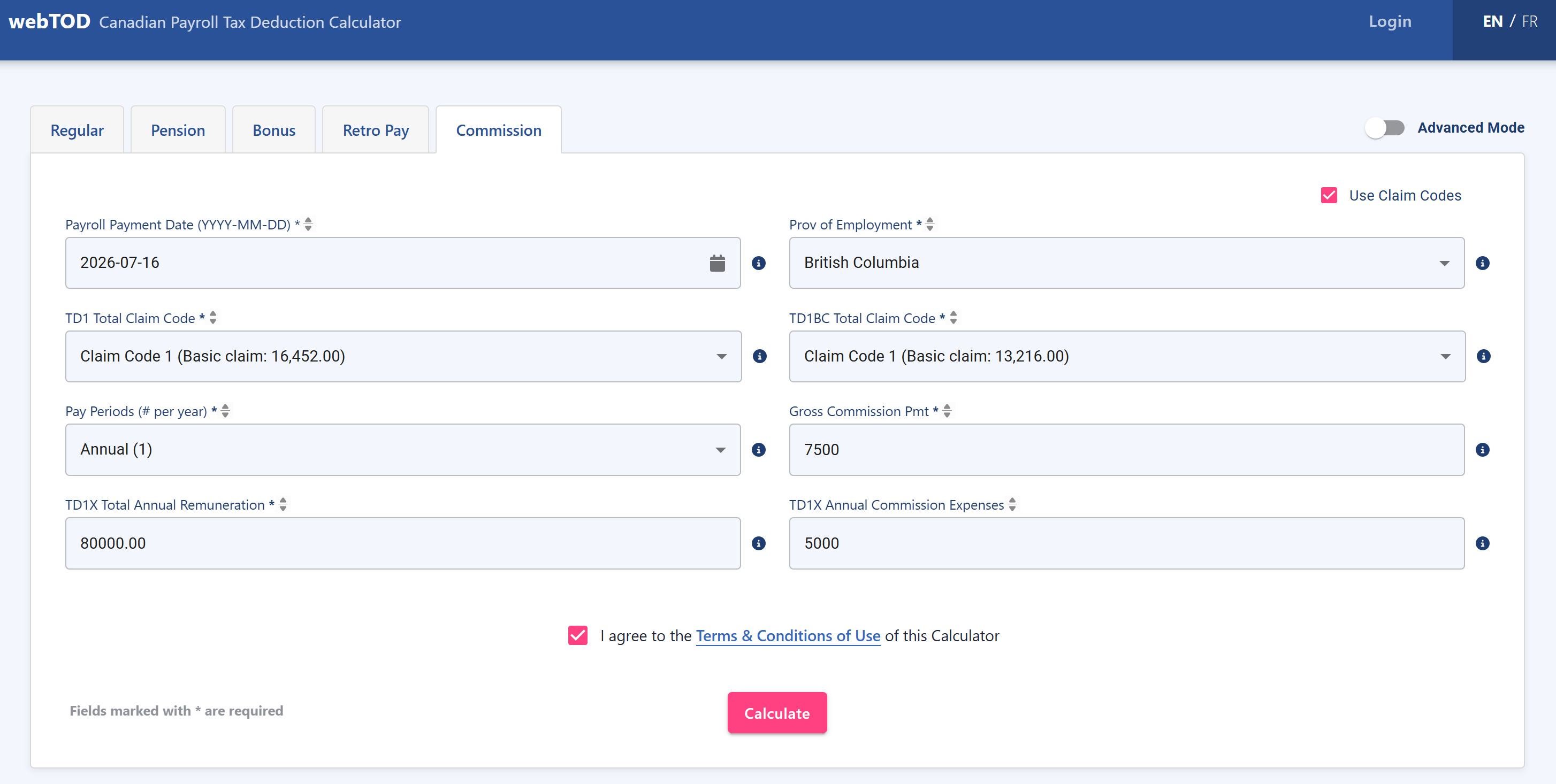Screen dimensions: 1556x784
Task: Open Prov of Employment dropdown
Action: coord(1126,263)
